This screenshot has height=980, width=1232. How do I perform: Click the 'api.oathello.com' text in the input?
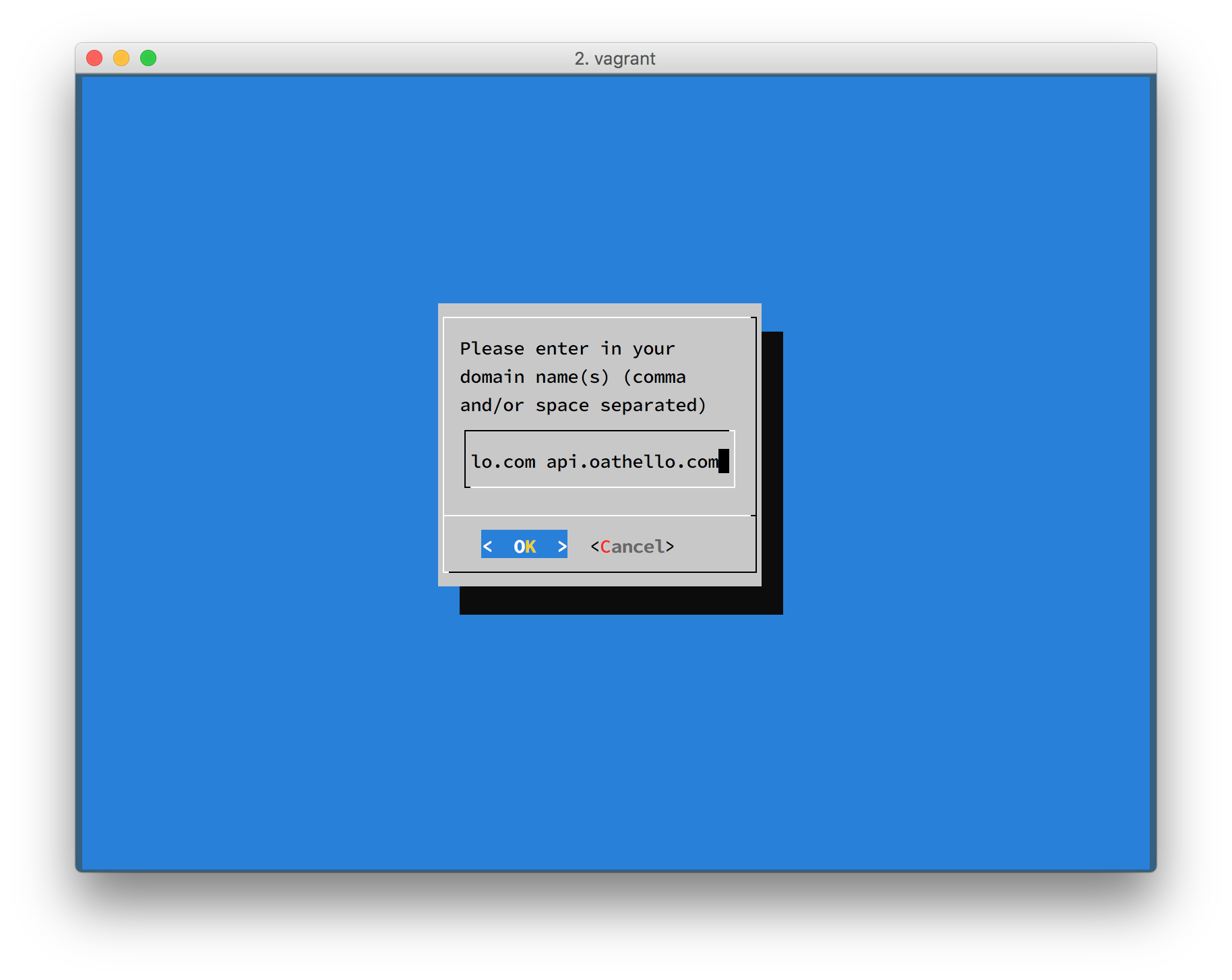coord(632,462)
